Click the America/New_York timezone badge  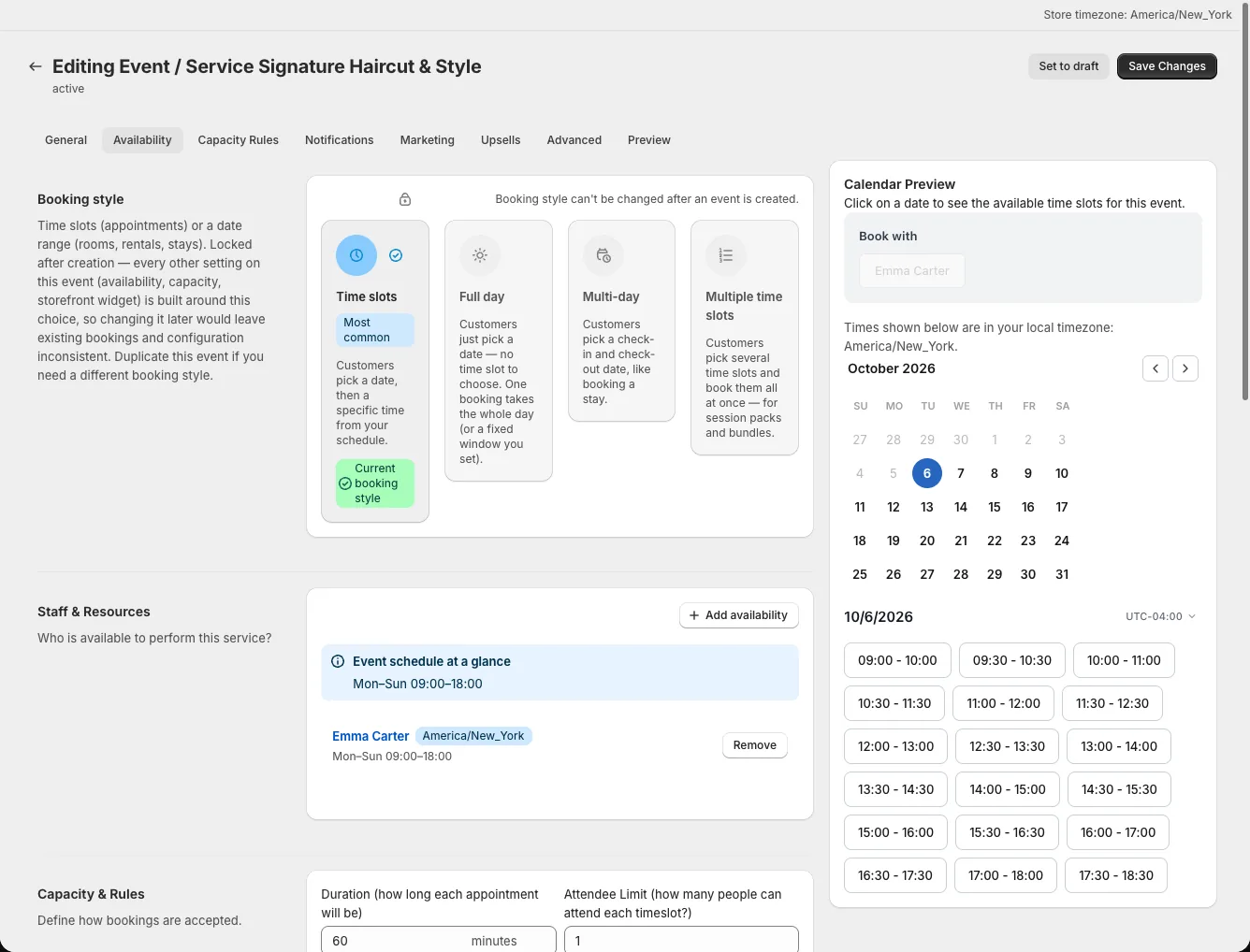point(473,736)
